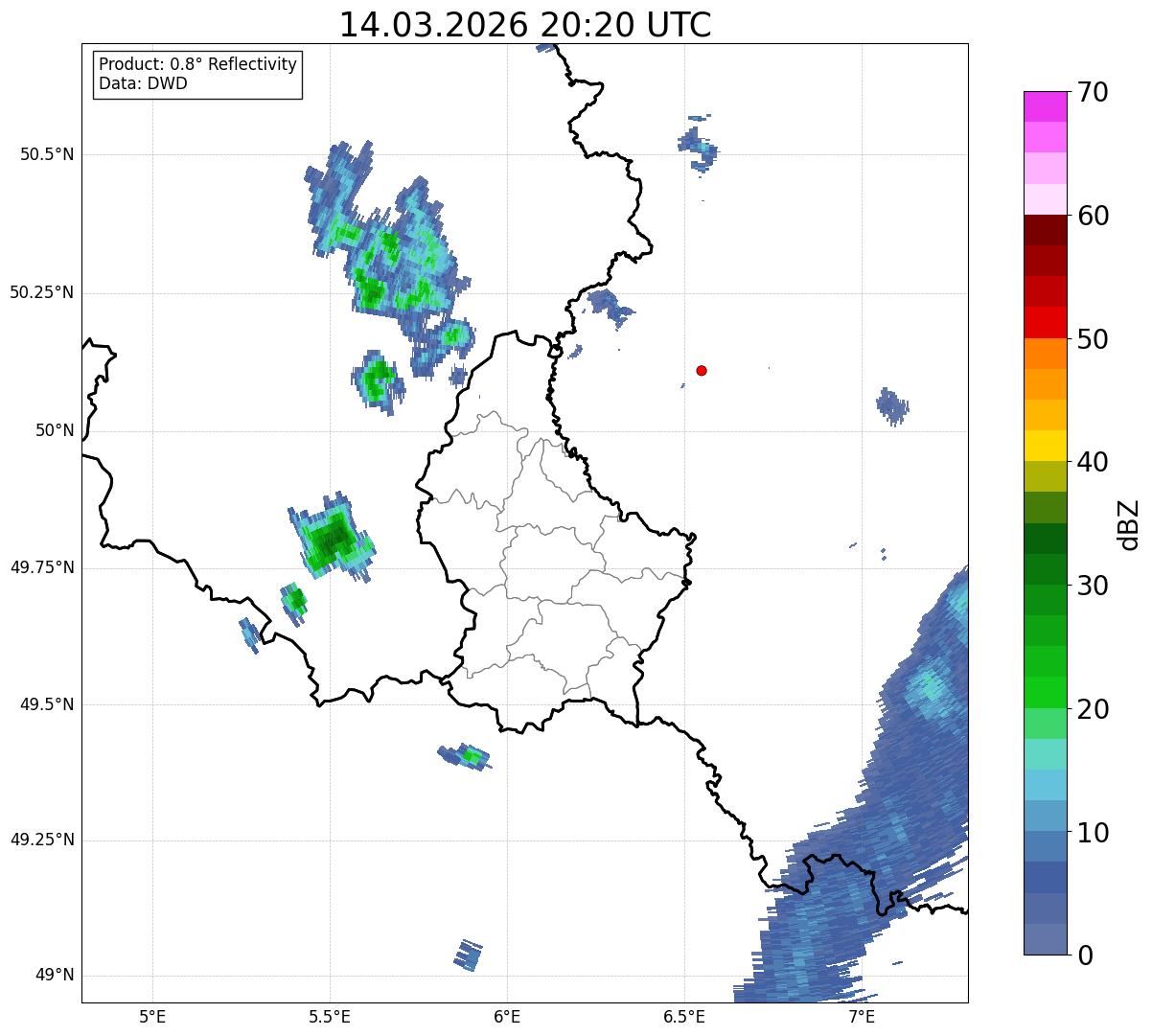Click the 50°N latitude label

pos(55,430)
